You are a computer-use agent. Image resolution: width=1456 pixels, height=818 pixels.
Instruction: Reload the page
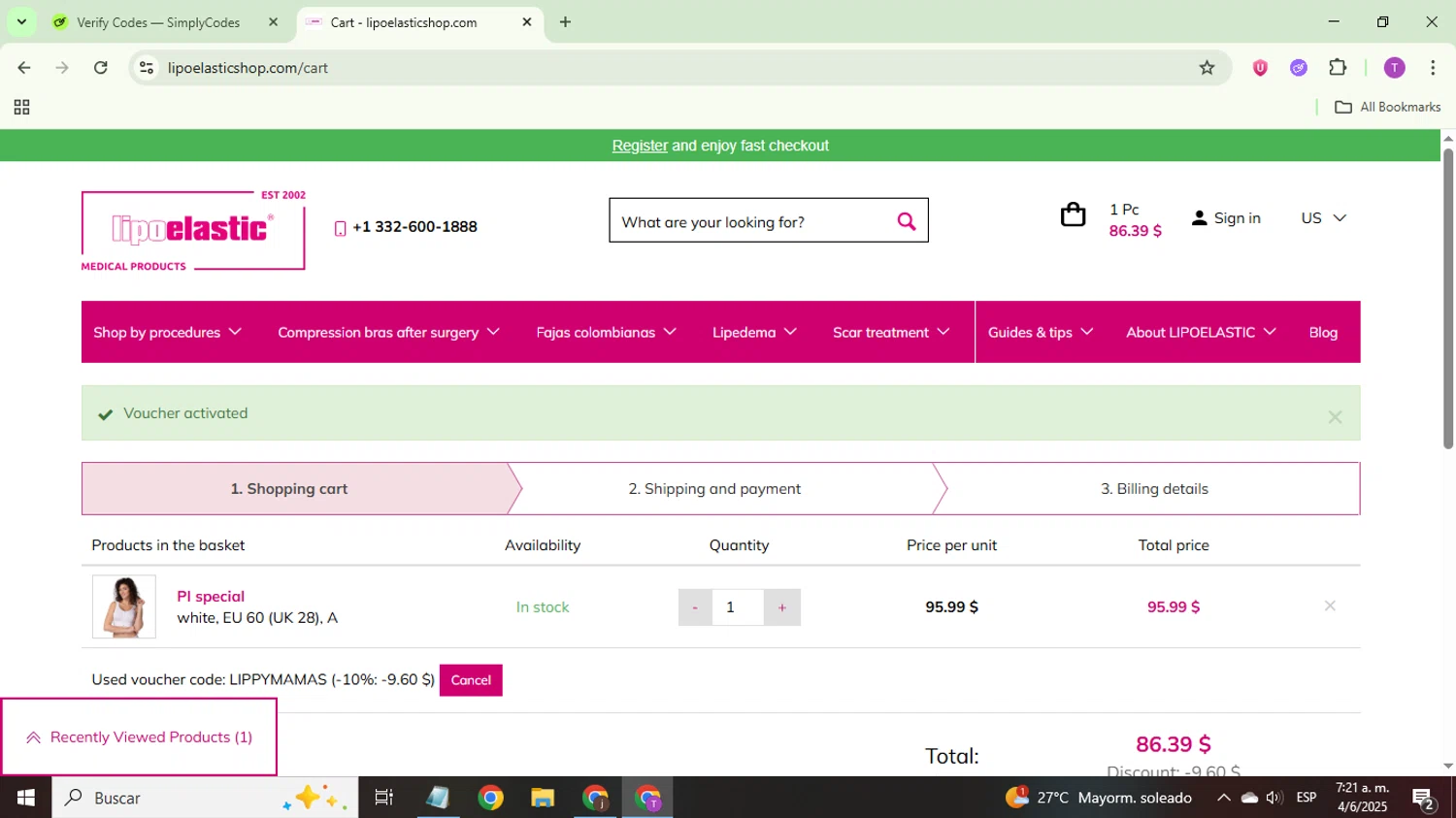pyautogui.click(x=101, y=68)
